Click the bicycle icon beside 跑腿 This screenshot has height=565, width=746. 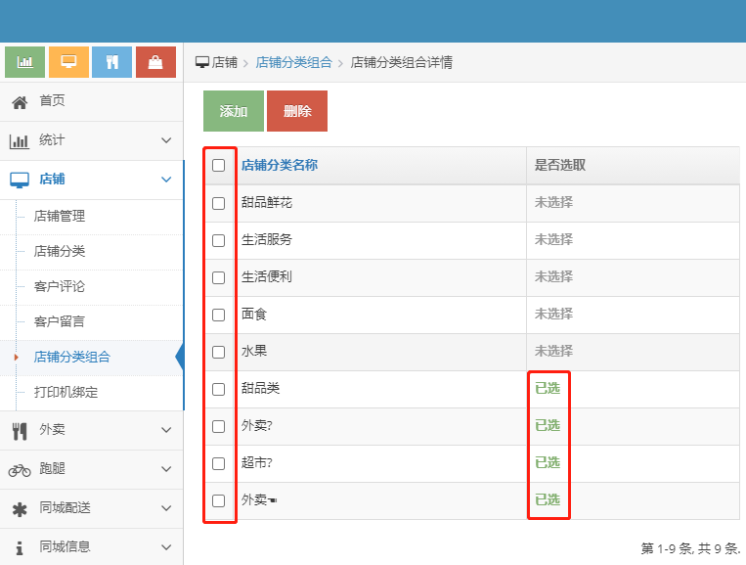19,469
